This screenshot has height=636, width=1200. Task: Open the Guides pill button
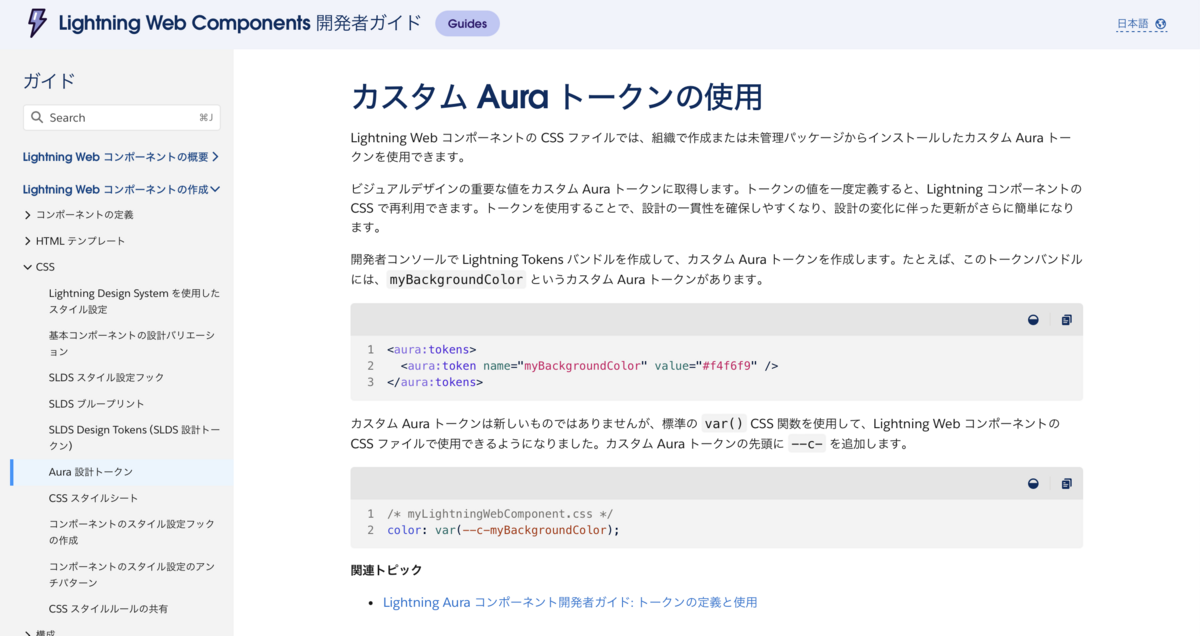(x=467, y=24)
